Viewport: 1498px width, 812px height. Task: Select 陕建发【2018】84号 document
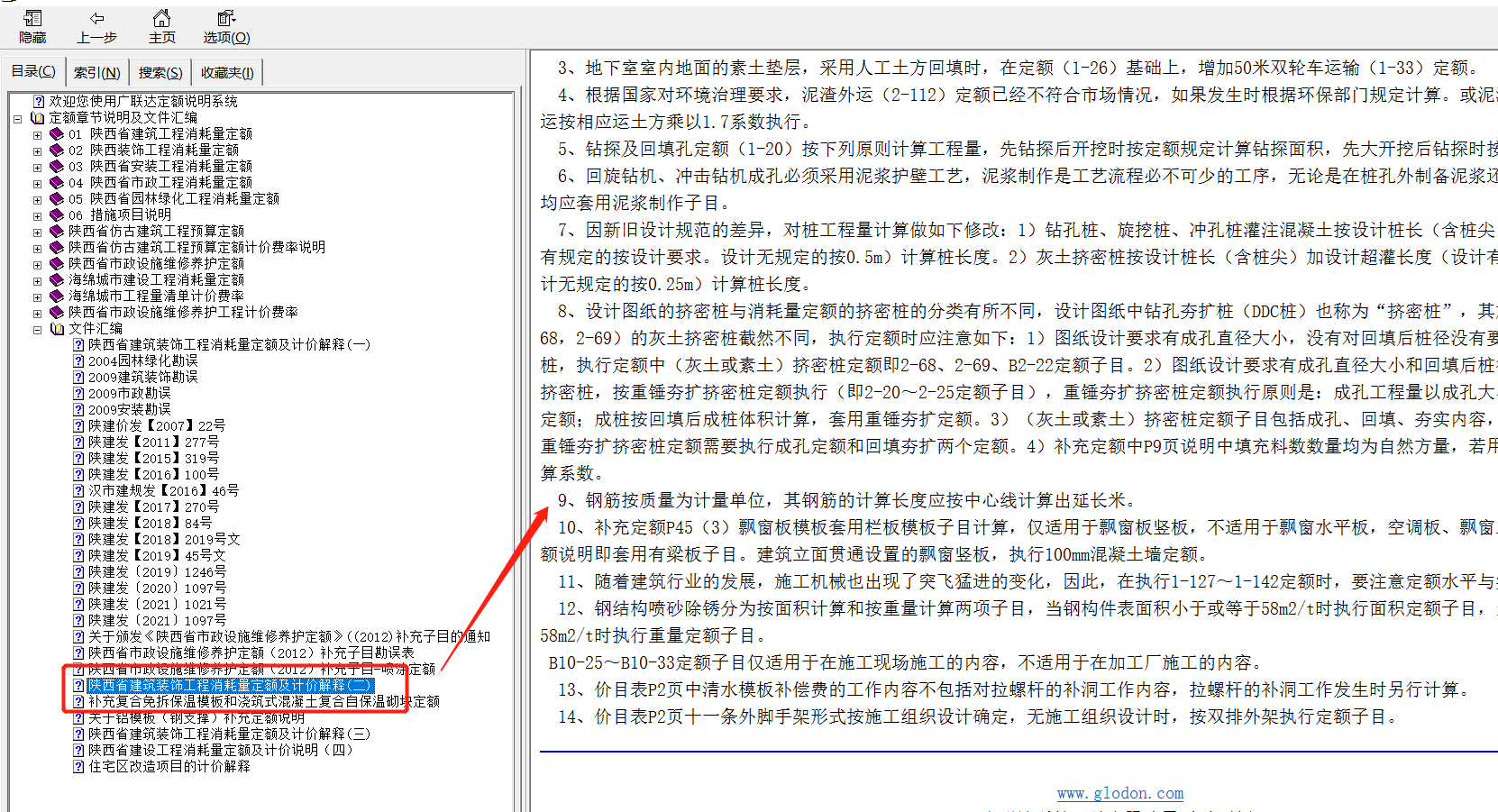[x=150, y=523]
